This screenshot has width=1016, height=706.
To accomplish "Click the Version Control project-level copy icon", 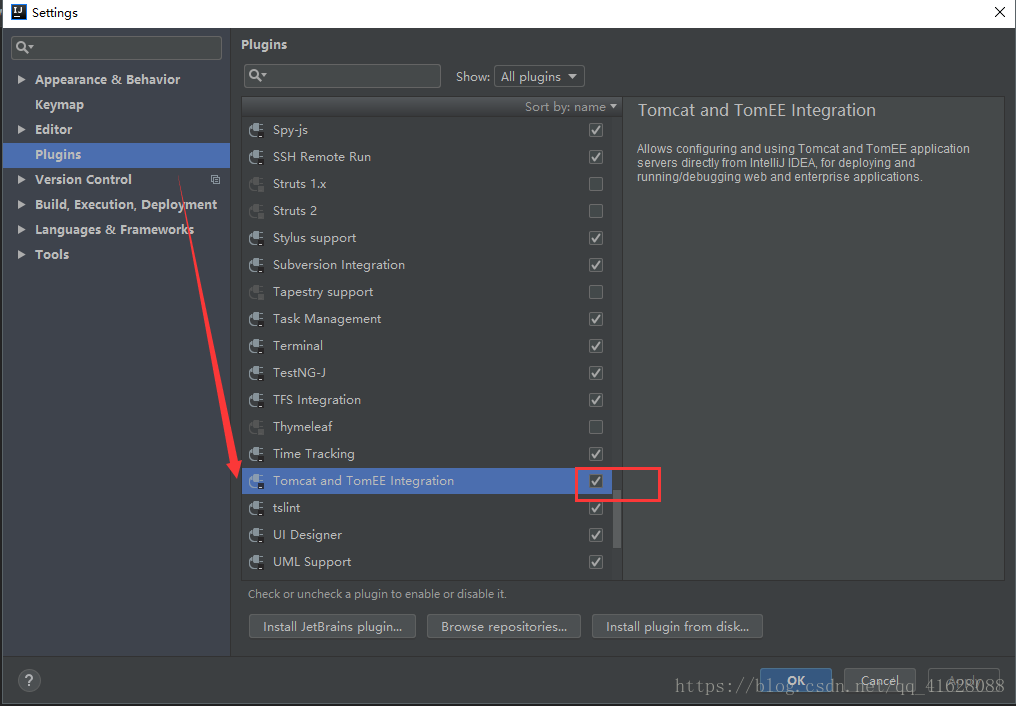I will pos(215,179).
